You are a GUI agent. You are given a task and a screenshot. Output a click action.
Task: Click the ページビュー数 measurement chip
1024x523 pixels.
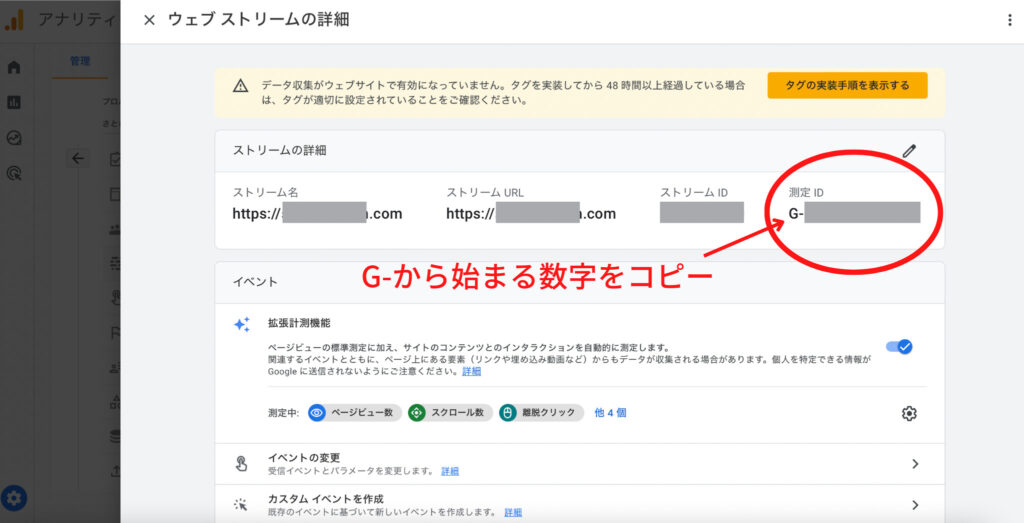pyautogui.click(x=354, y=413)
